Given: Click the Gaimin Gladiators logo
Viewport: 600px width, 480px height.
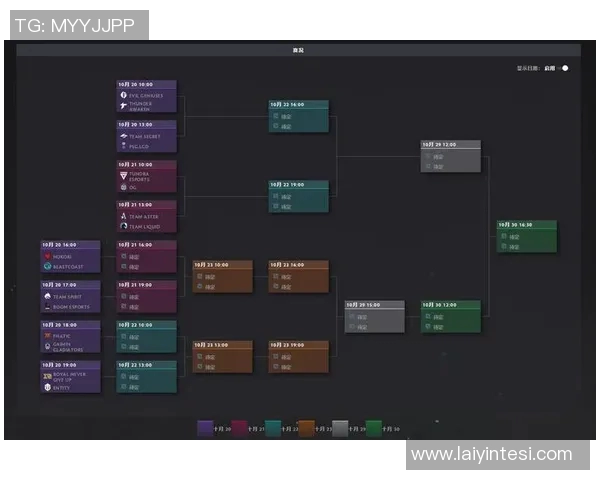Looking at the screenshot, I should [47, 347].
